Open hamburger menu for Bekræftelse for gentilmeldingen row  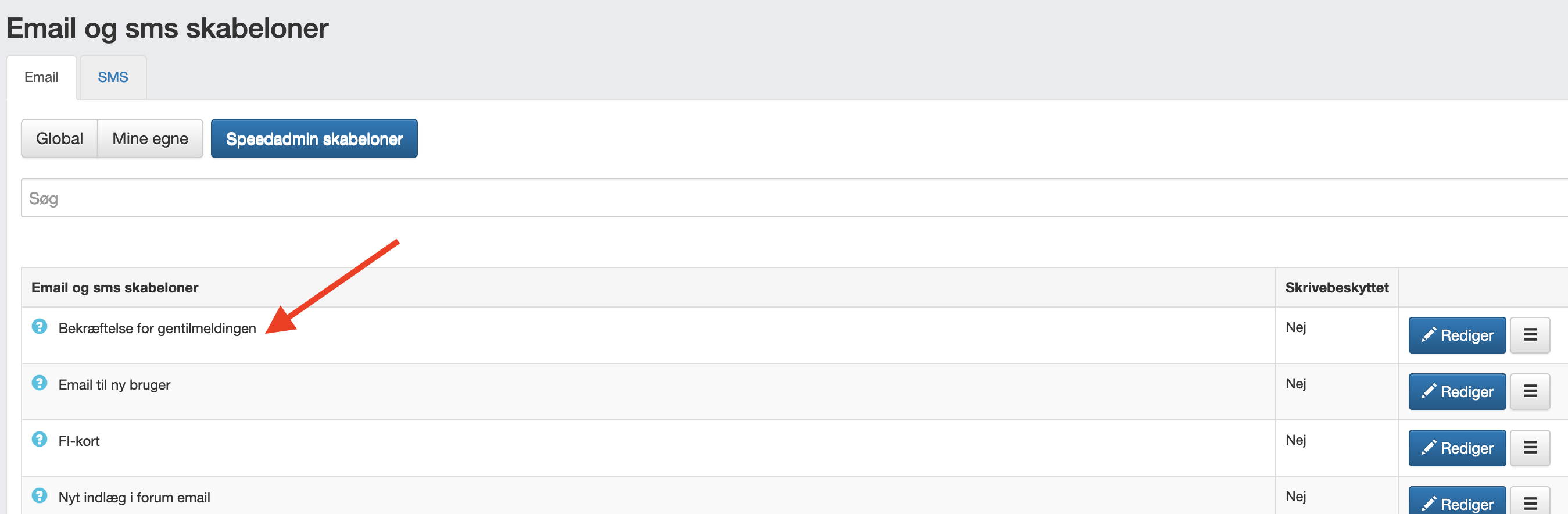click(1530, 335)
